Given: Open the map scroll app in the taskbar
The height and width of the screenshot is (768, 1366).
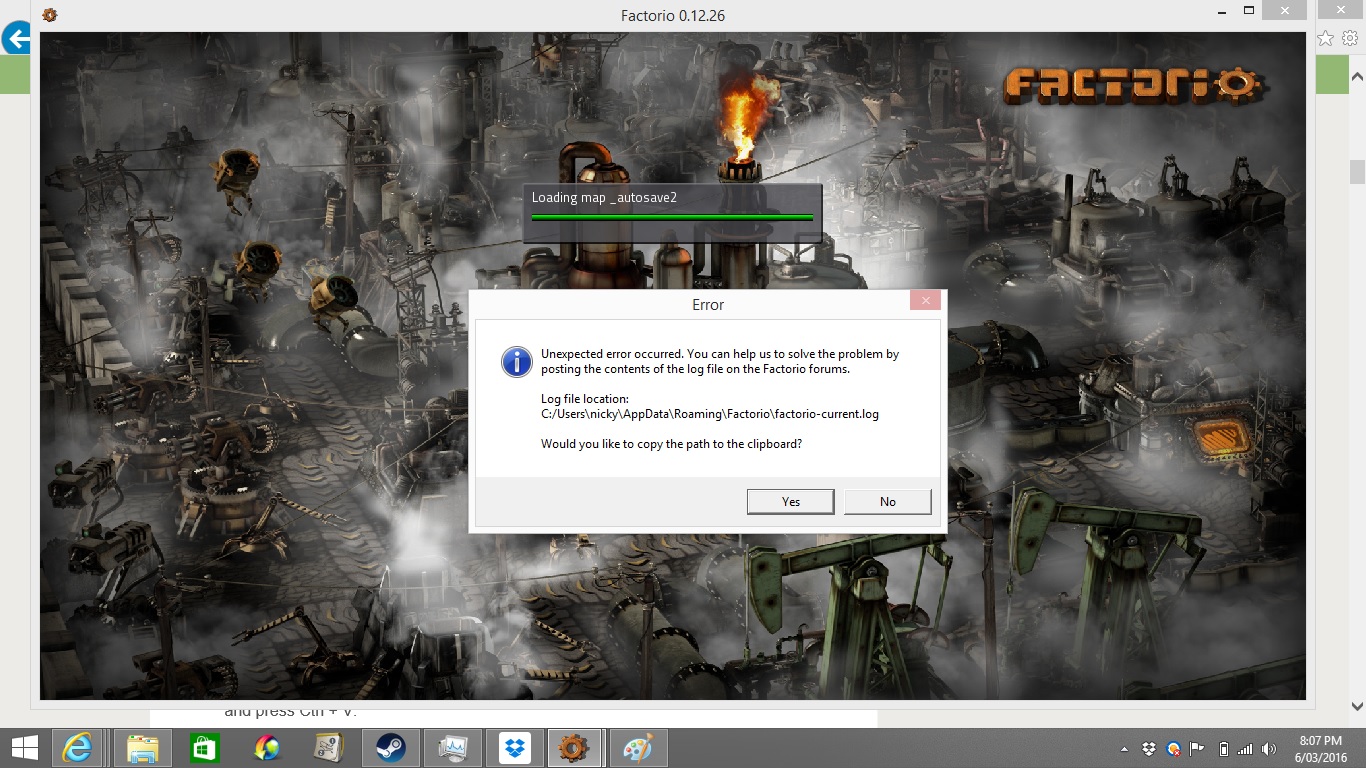Looking at the screenshot, I should [328, 748].
